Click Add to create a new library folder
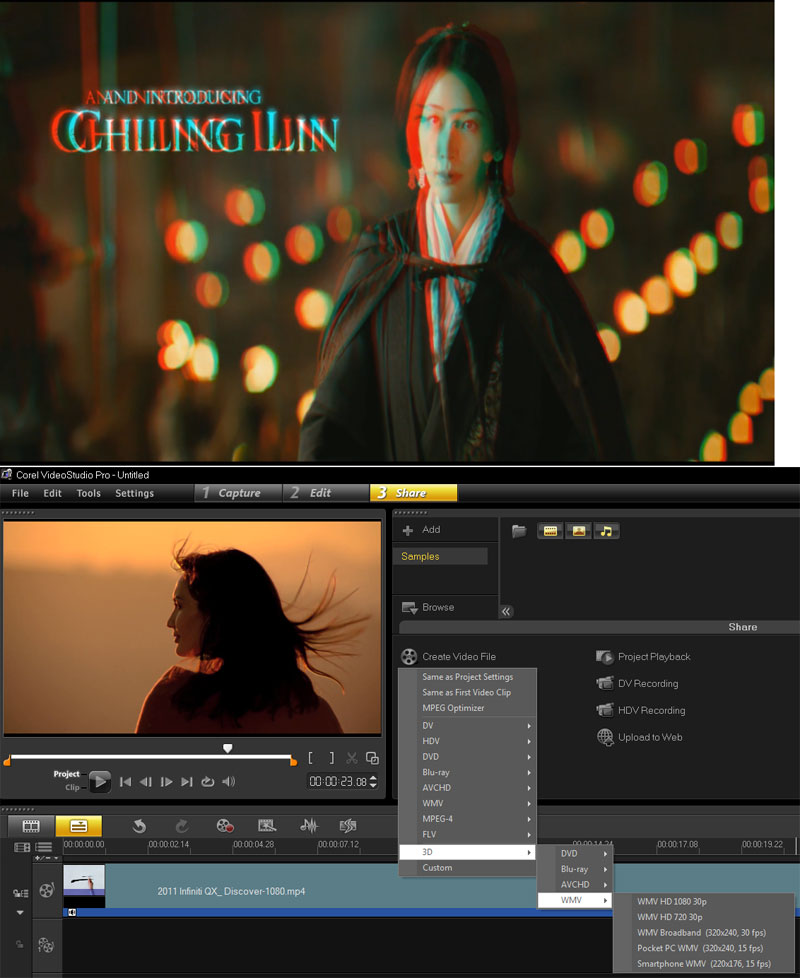The height and width of the screenshot is (978, 800). pos(422,530)
